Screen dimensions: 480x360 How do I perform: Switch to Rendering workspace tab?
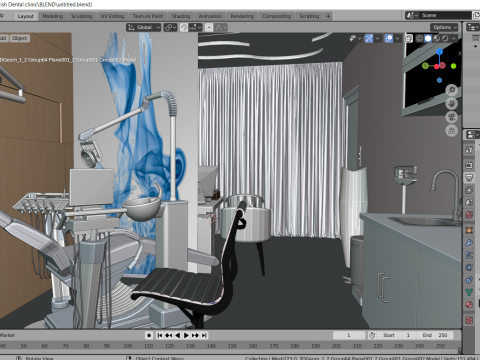(x=242, y=16)
